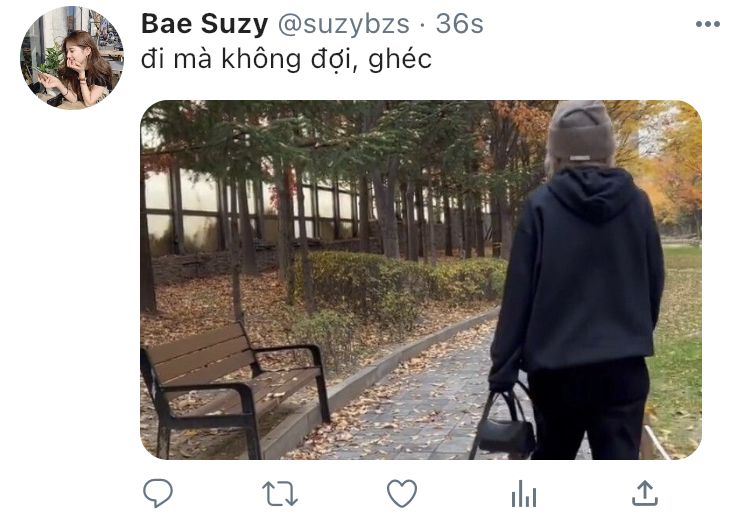750x518 pixels.
Task: Click the grey beanie in the photo
Action: [x=581, y=132]
